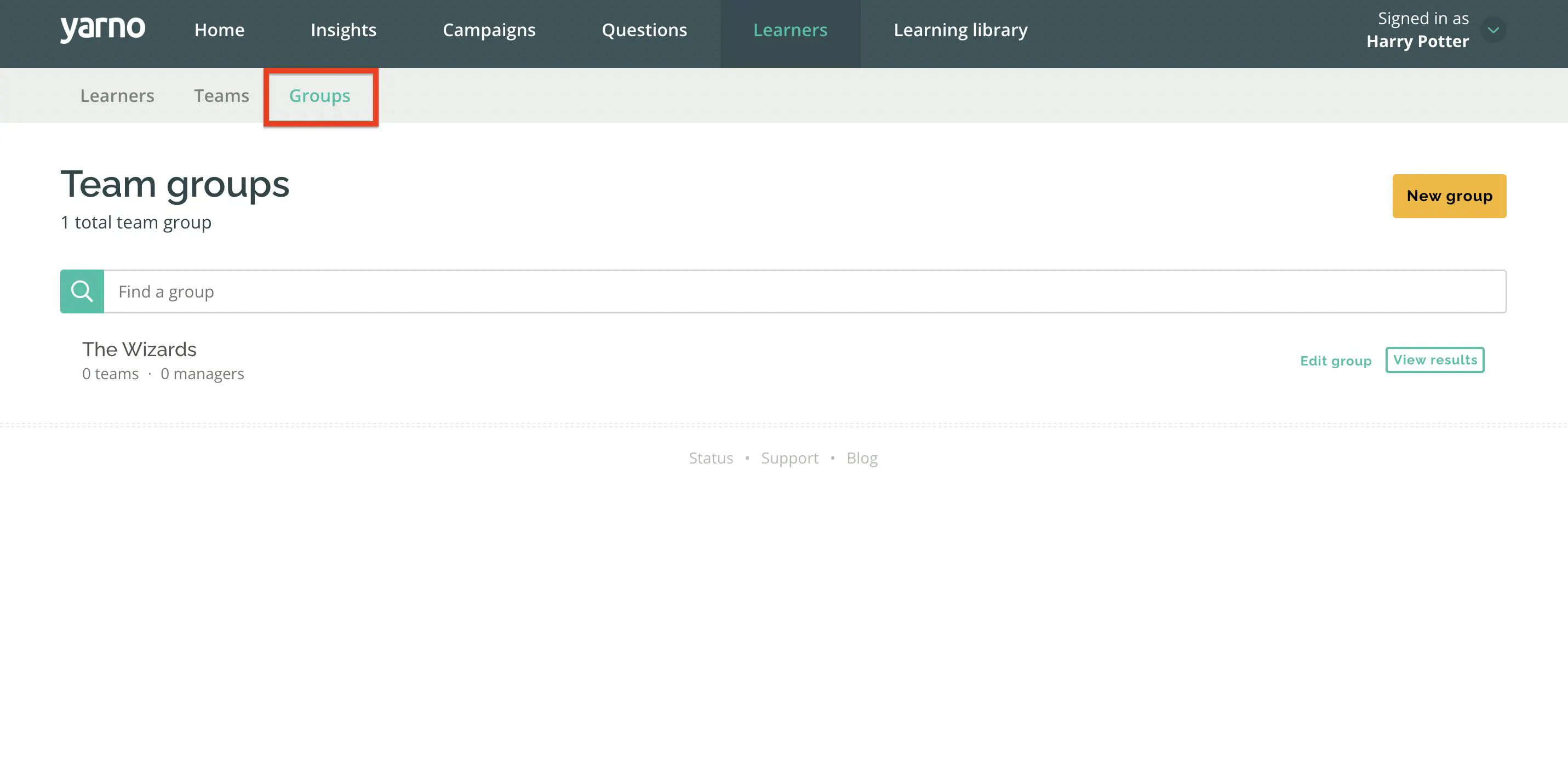
Task: Click the New group button
Action: click(1449, 196)
